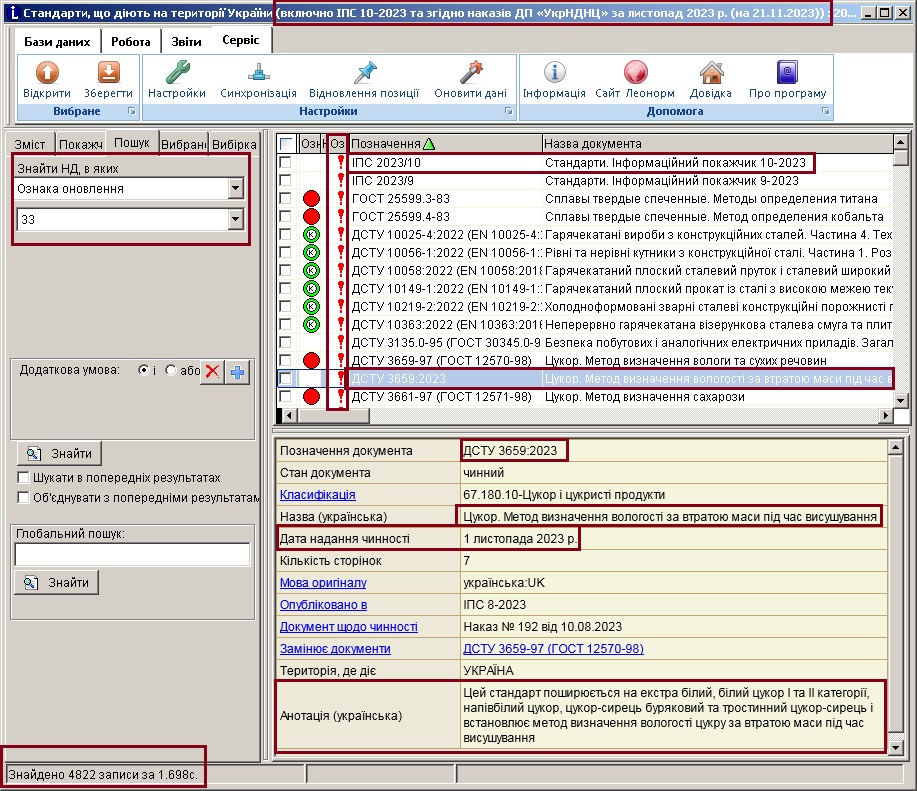
Task: Select the 'і' radio button
Action: (x=143, y=370)
